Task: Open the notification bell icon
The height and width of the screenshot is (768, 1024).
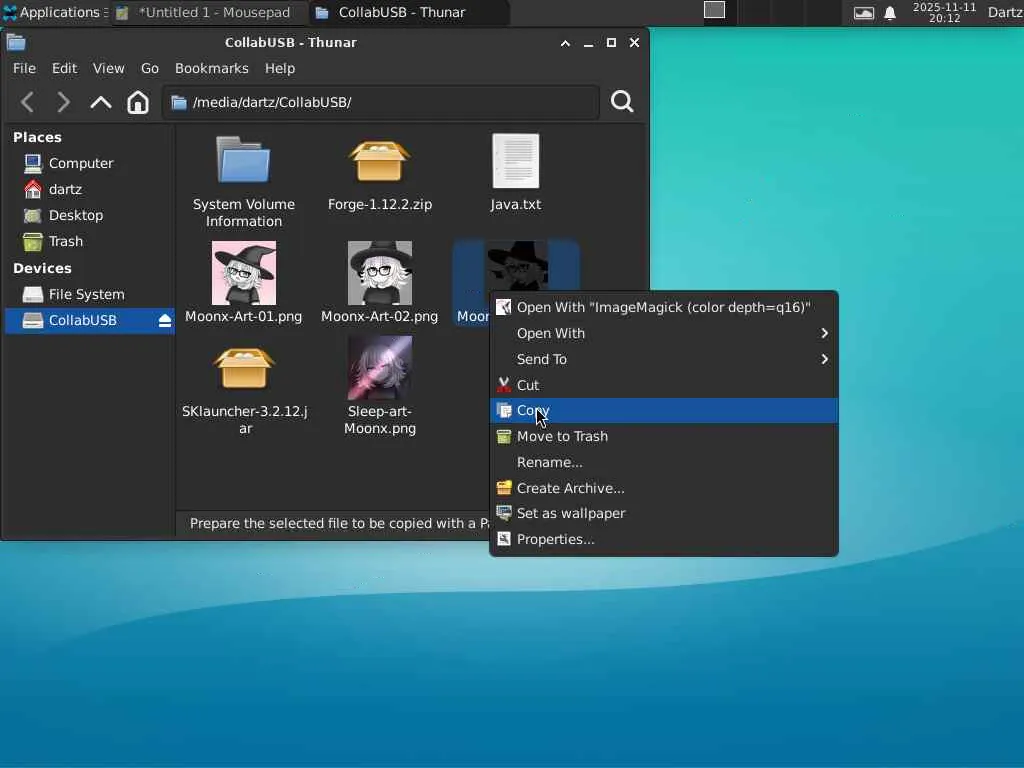Action: (890, 13)
